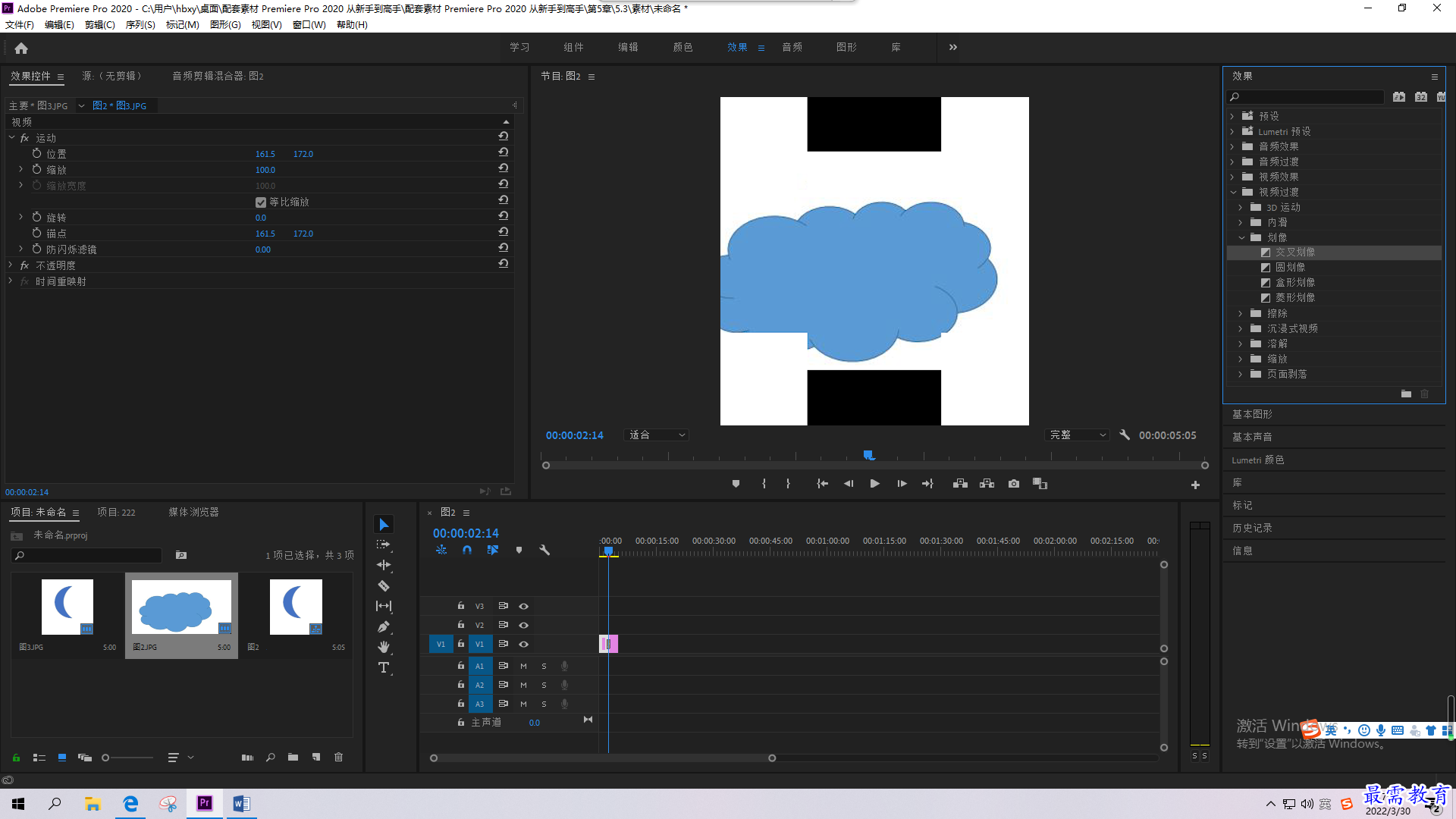Image resolution: width=1456 pixels, height=819 pixels.
Task: Toggle the Rotation animation stopwatch
Action: [x=36, y=217]
